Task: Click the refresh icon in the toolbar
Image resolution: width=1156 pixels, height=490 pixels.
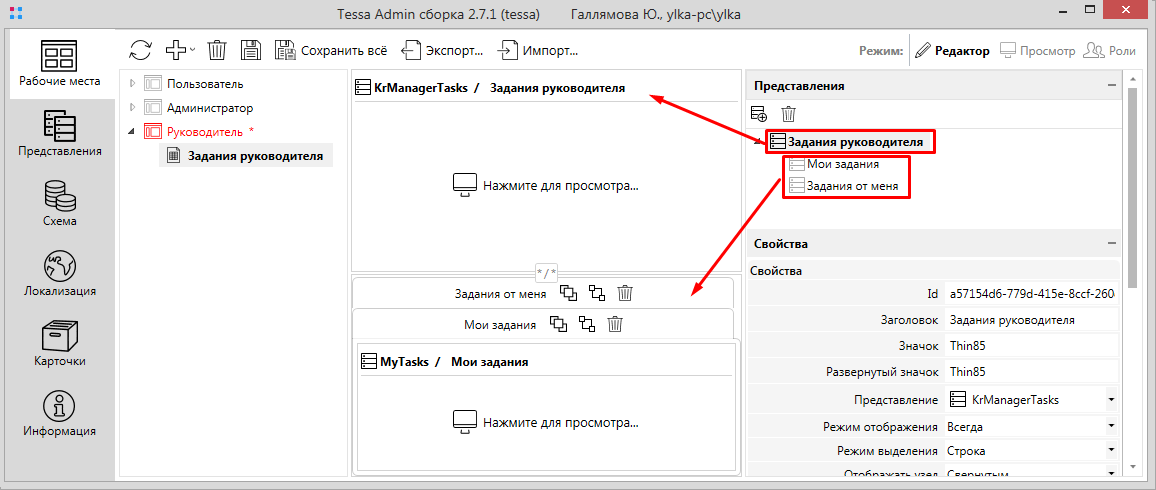Action: [141, 50]
